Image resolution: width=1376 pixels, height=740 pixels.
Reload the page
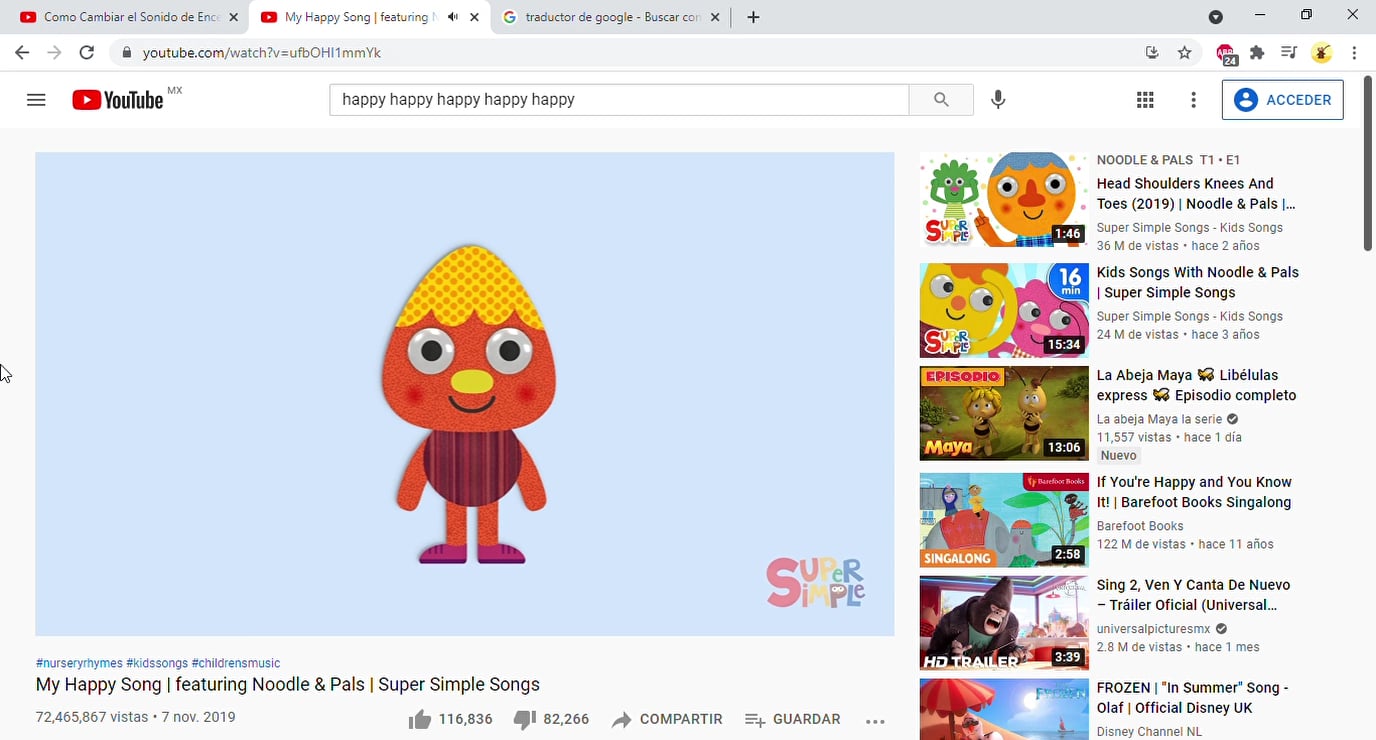coord(87,53)
